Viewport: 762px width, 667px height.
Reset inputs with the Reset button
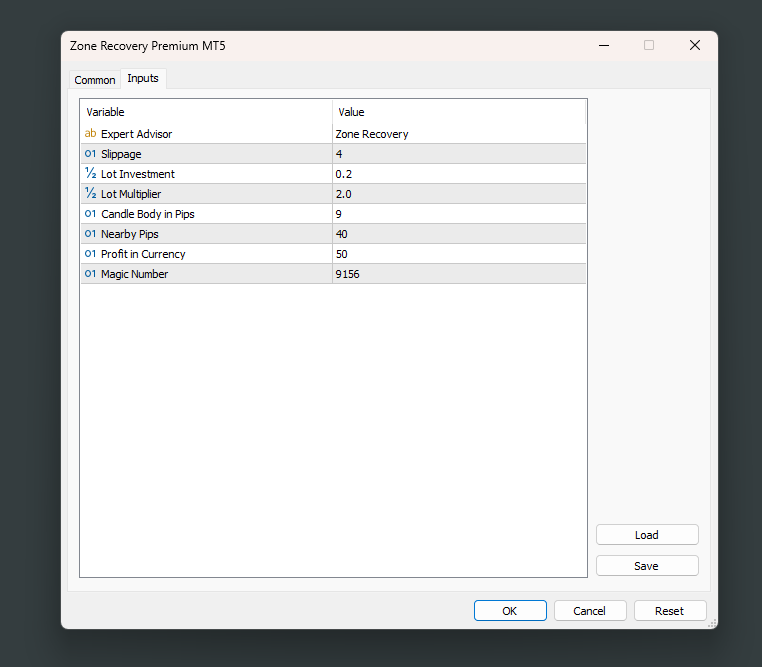pos(669,611)
